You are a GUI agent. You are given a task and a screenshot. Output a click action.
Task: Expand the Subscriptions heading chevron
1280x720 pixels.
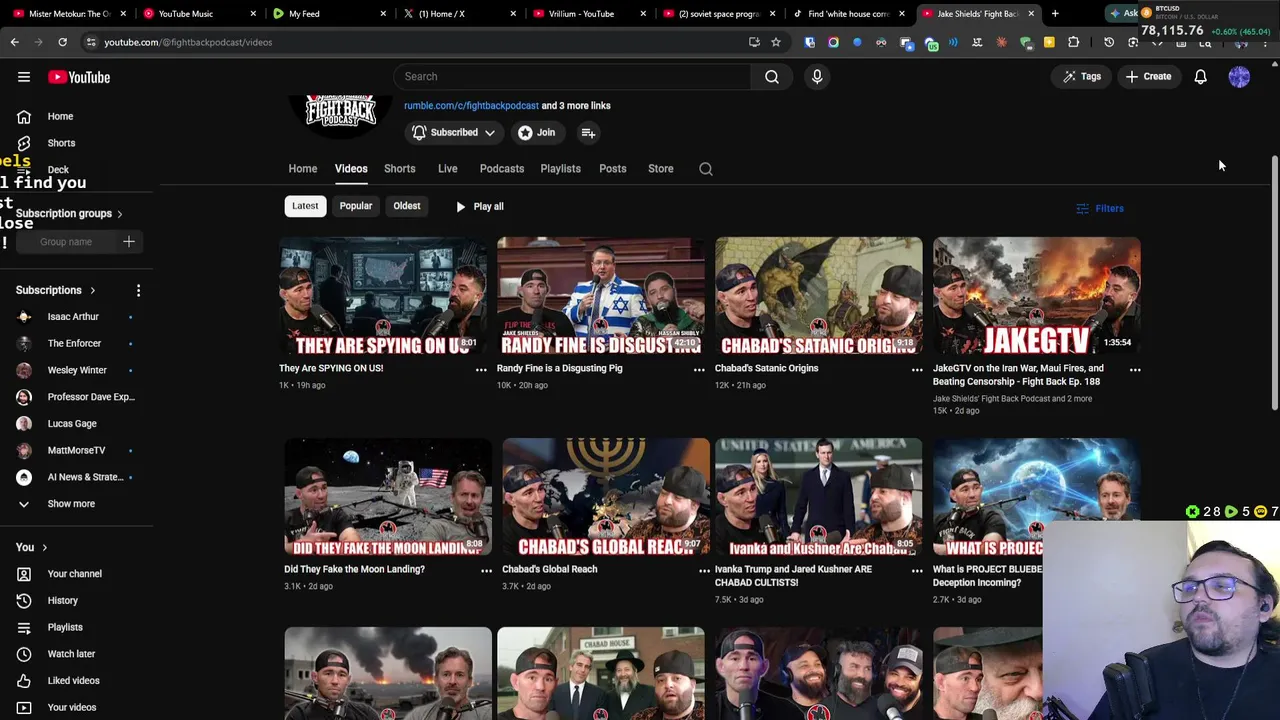(92, 290)
